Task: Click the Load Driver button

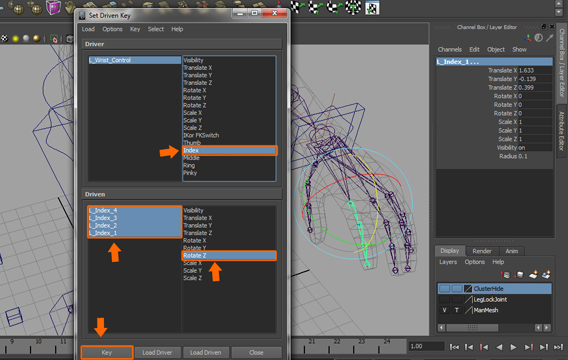Action: [157, 352]
